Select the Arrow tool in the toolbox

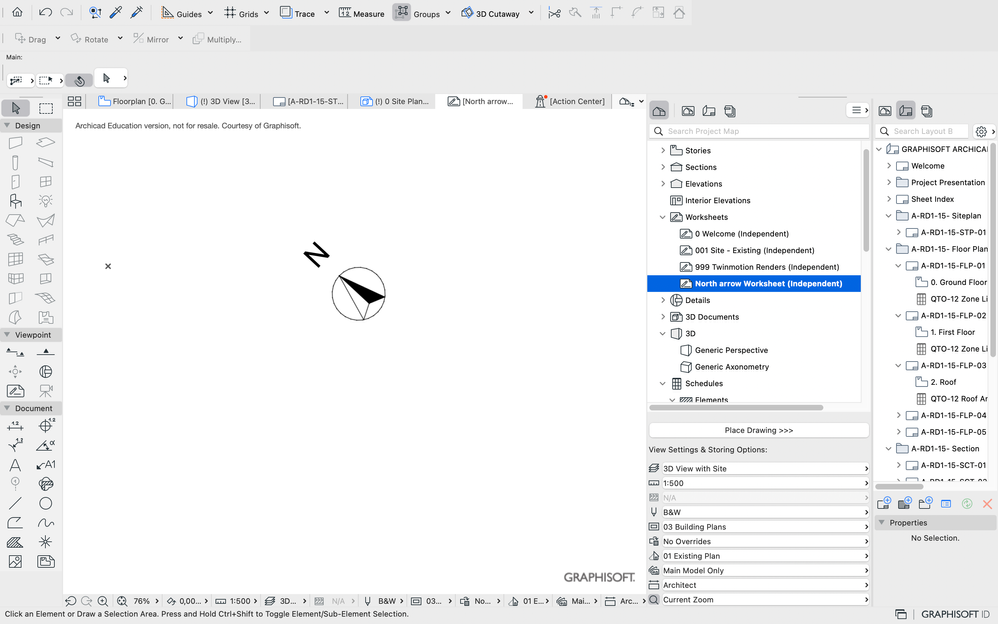coord(16,108)
